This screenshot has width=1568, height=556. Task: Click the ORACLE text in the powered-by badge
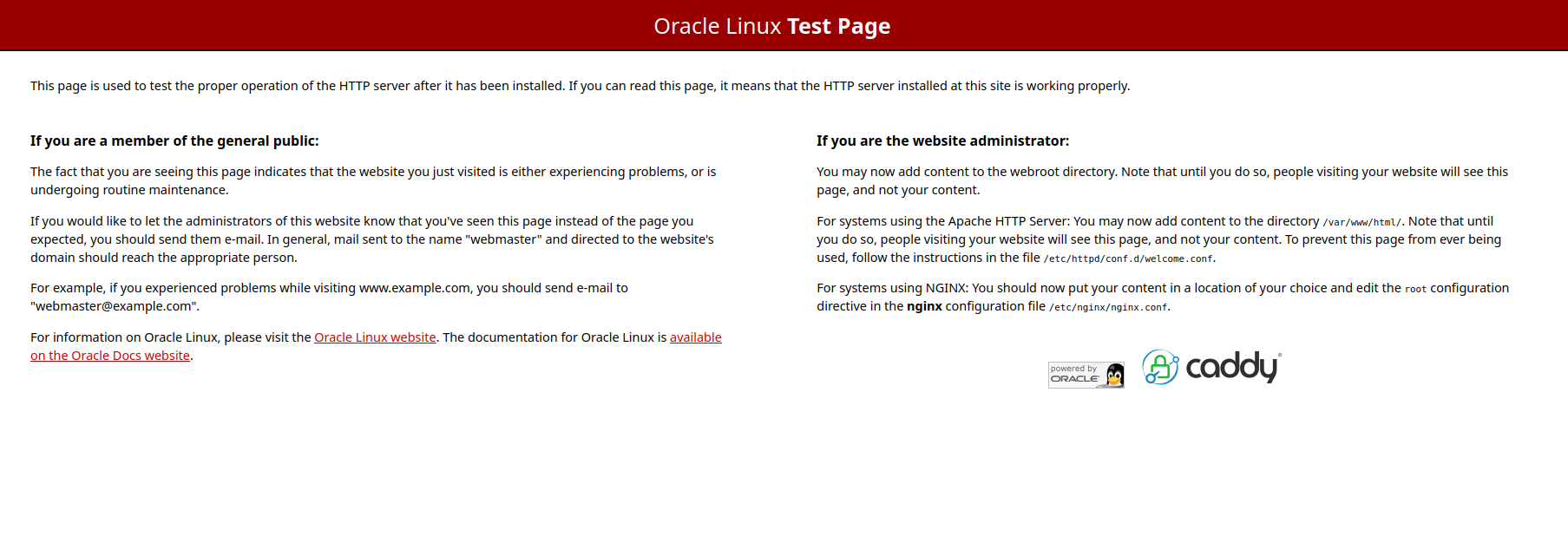[x=1074, y=379]
